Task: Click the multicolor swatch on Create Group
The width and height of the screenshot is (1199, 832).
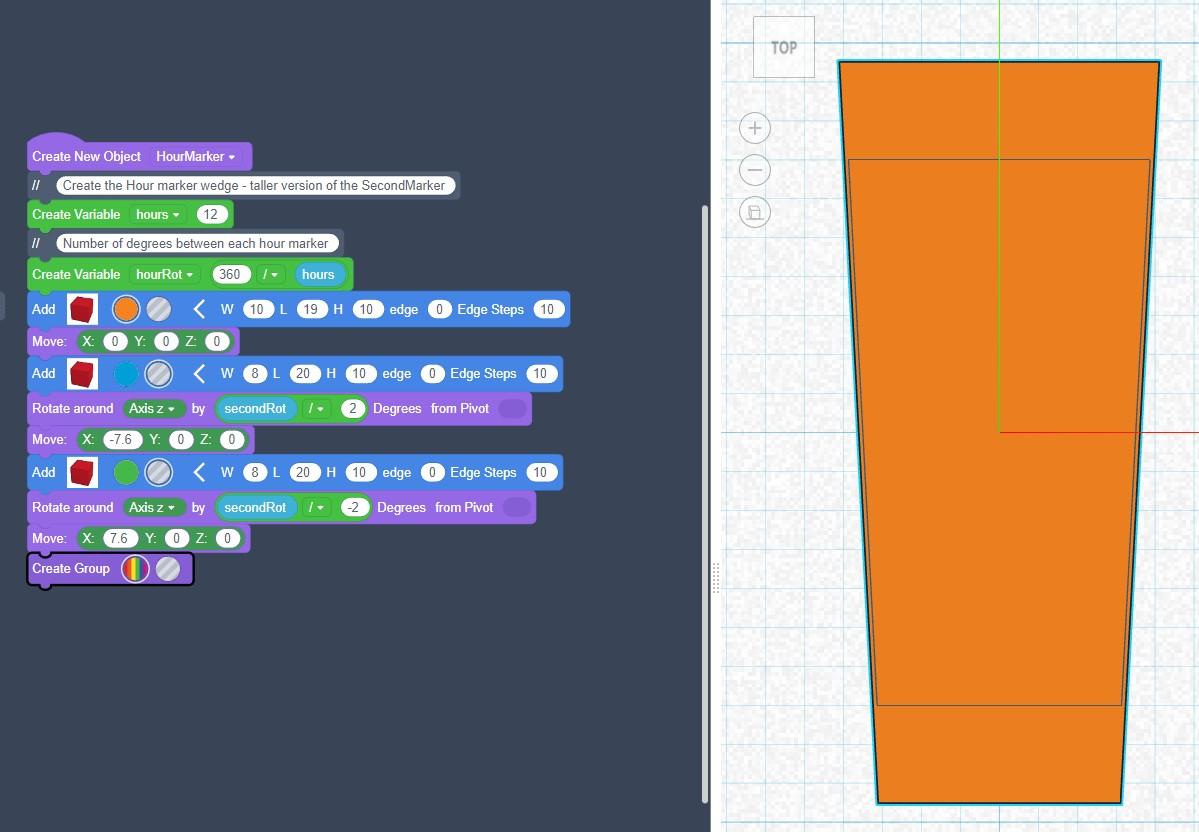Action: pyautogui.click(x=135, y=569)
